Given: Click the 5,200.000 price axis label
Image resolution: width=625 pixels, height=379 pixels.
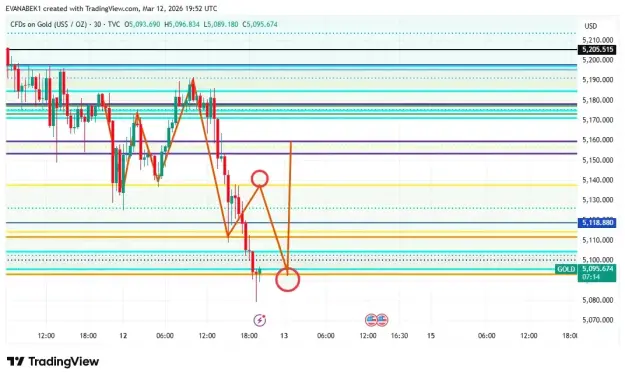Looking at the screenshot, I should [x=597, y=60].
